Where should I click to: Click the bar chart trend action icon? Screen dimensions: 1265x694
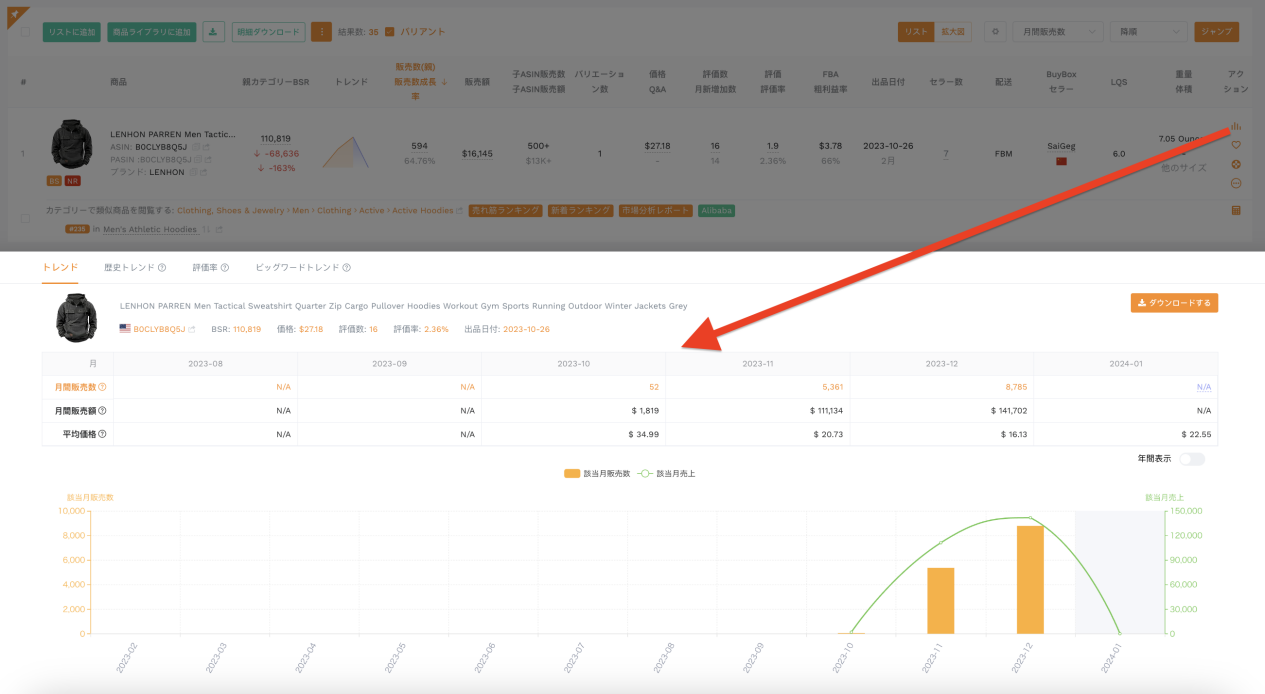1236,127
